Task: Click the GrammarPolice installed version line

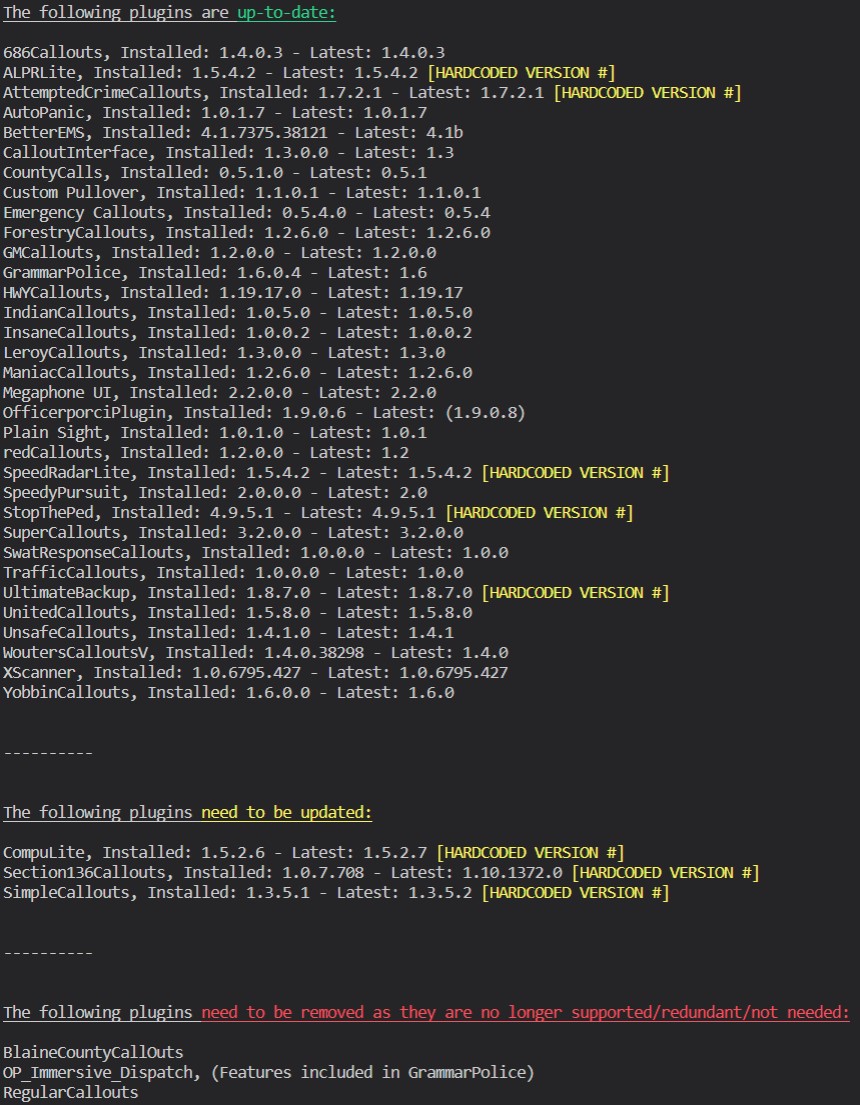Action: [x=215, y=272]
